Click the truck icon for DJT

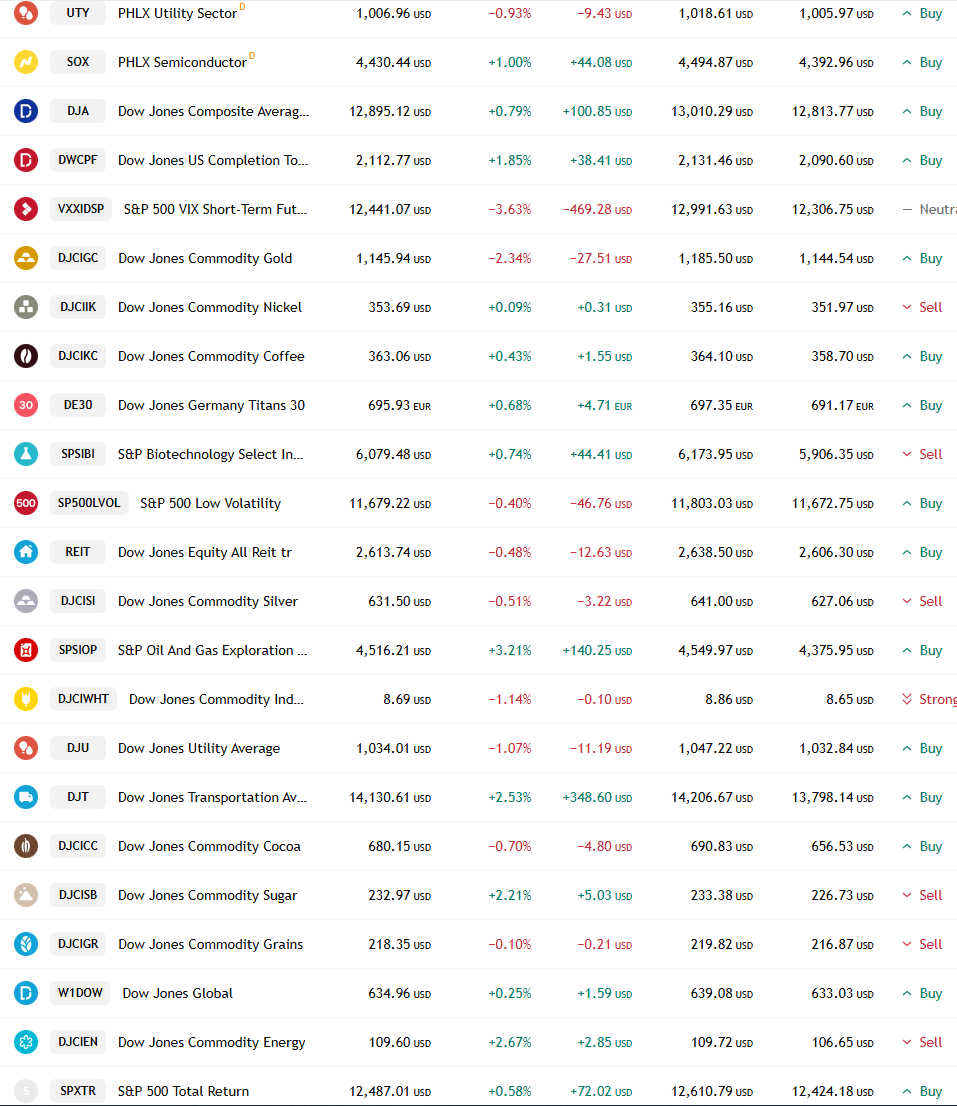26,797
